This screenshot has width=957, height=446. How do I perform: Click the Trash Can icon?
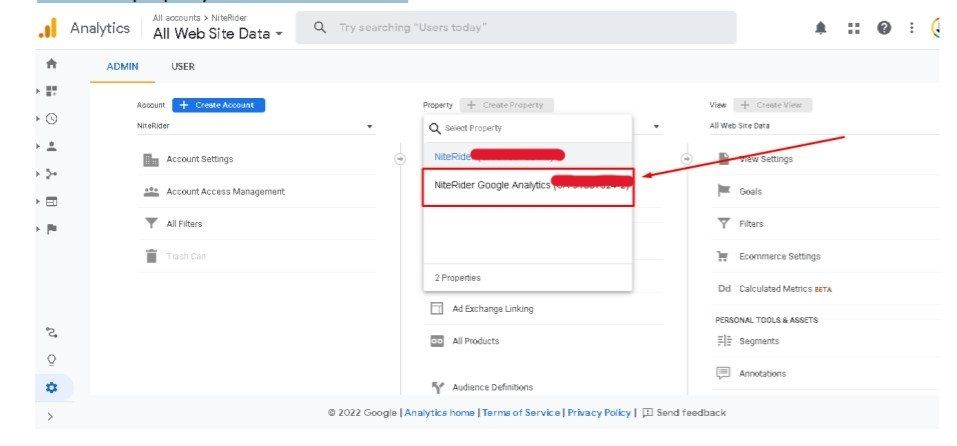point(151,256)
